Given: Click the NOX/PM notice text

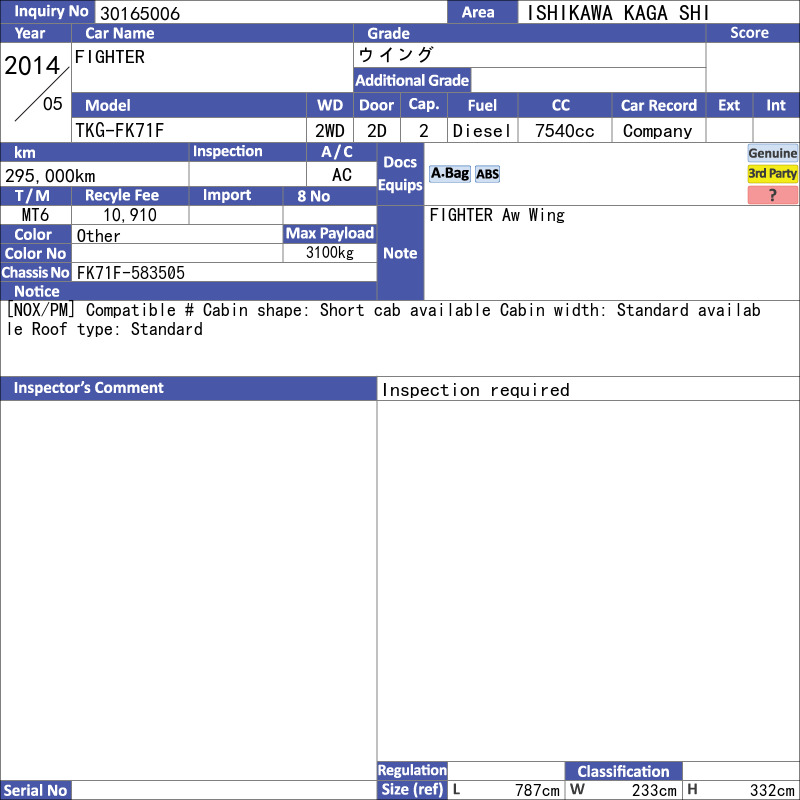Looking at the screenshot, I should (x=383, y=319).
